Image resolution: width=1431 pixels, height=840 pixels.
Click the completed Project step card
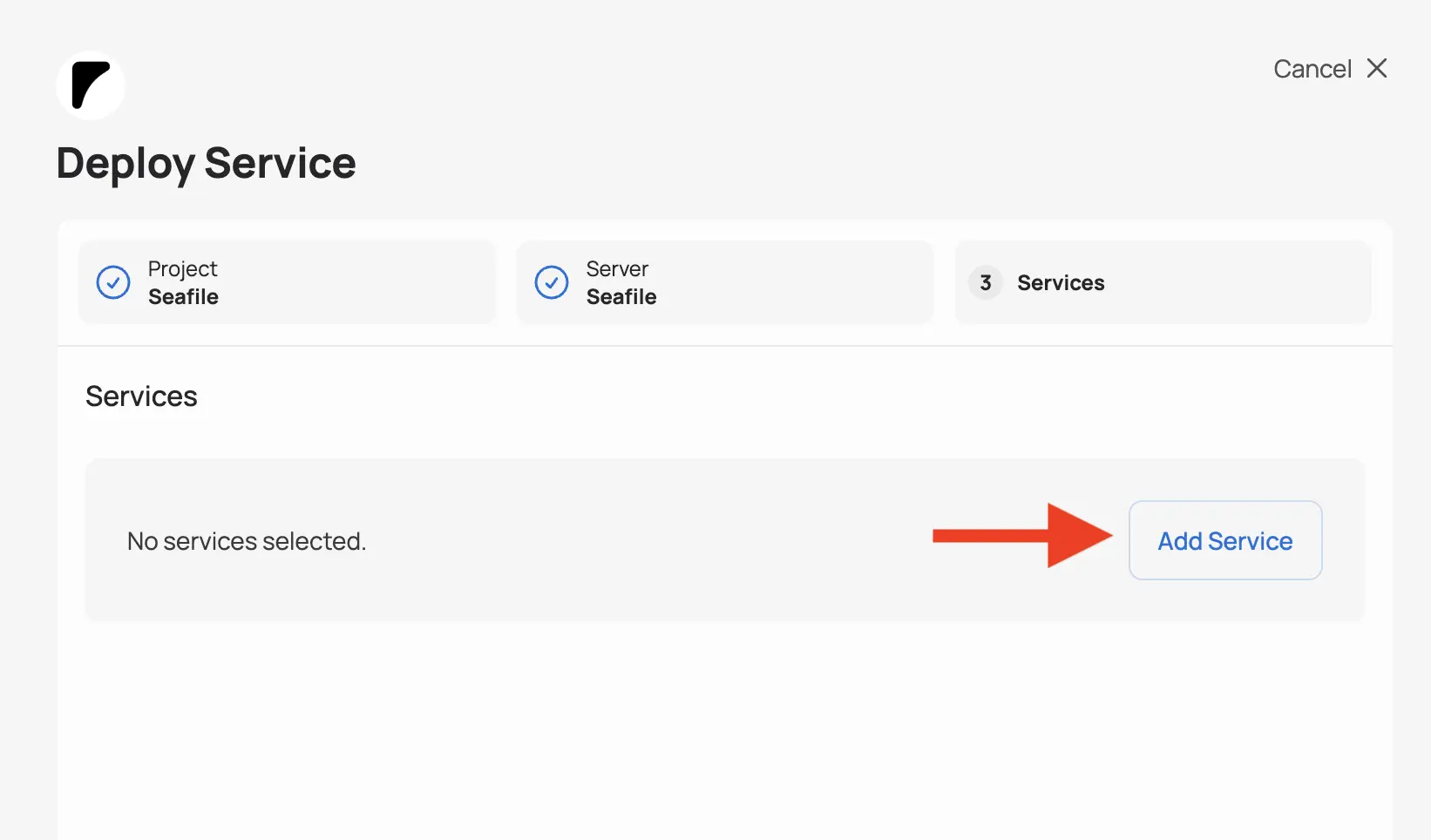(x=288, y=281)
